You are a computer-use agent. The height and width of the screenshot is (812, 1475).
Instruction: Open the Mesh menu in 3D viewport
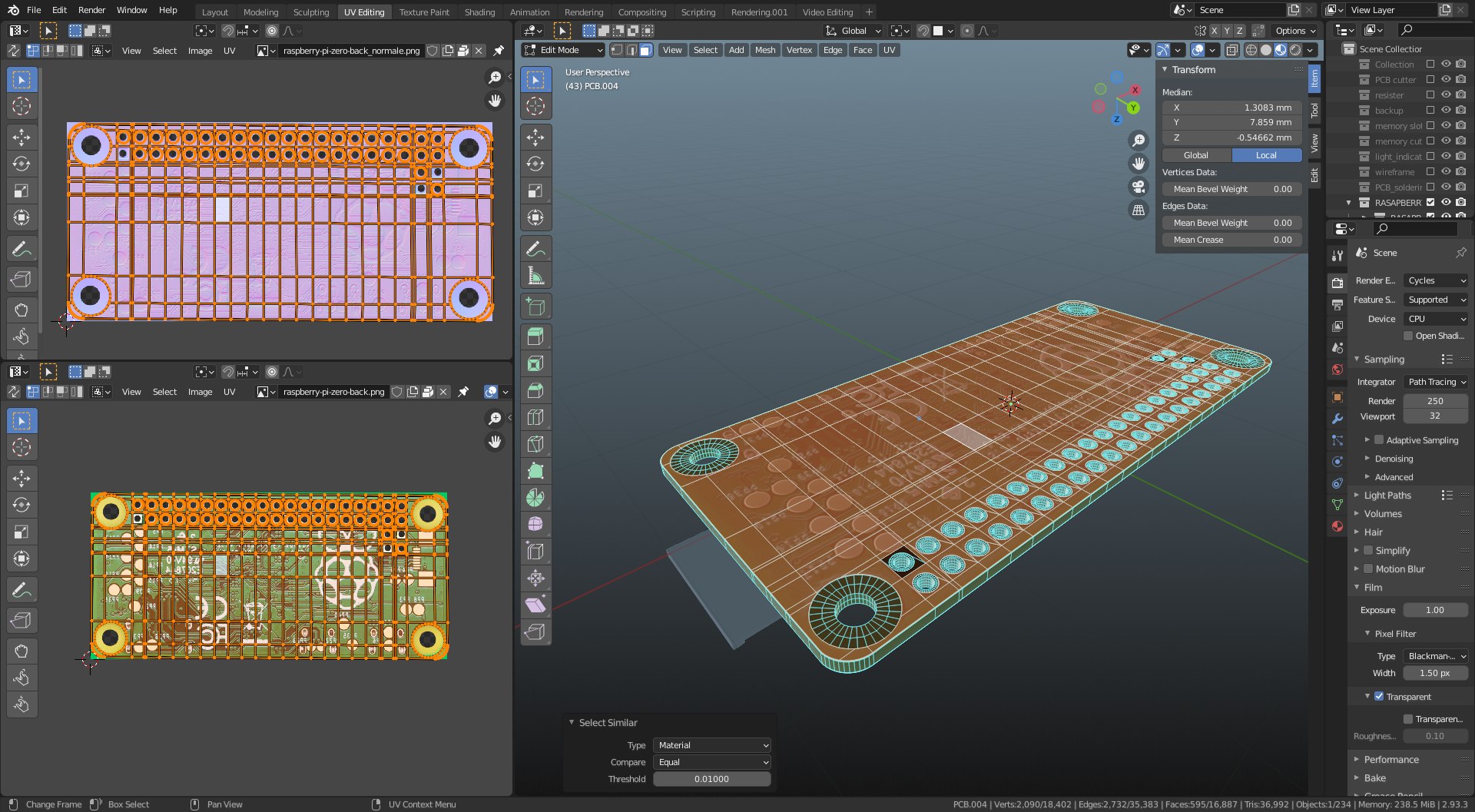coord(765,50)
